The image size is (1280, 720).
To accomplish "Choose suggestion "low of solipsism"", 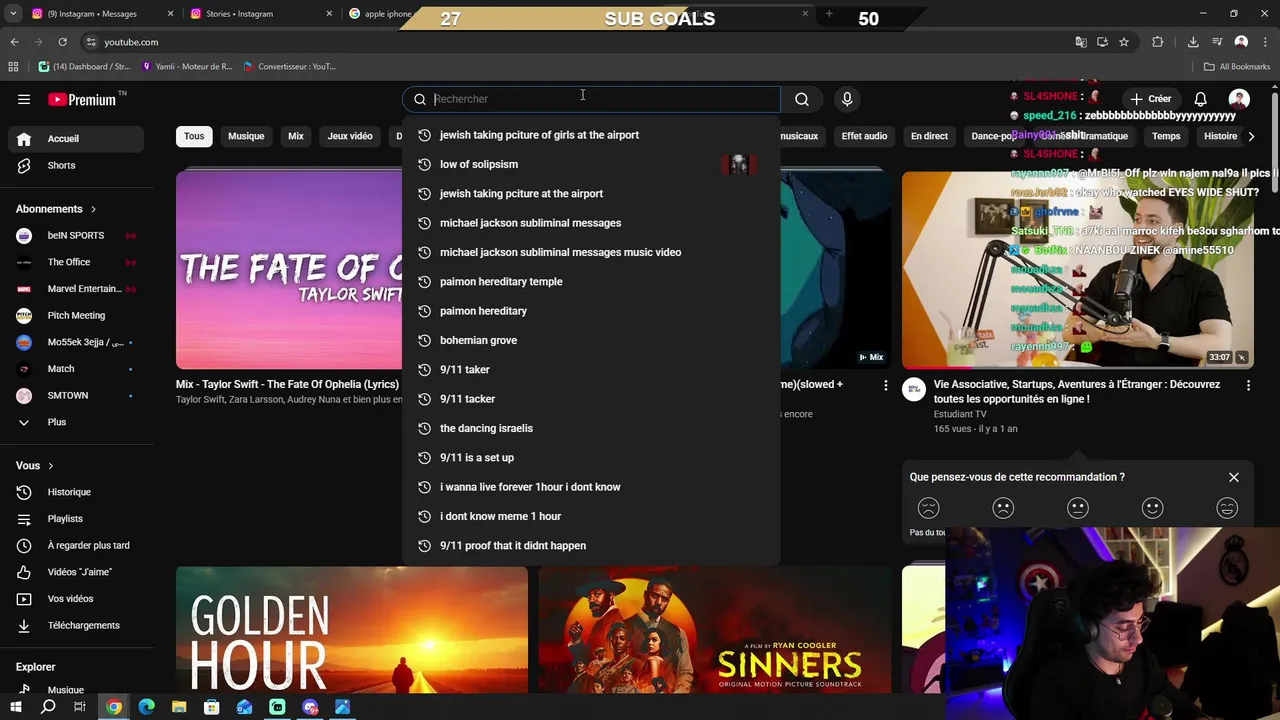I will coord(590,164).
